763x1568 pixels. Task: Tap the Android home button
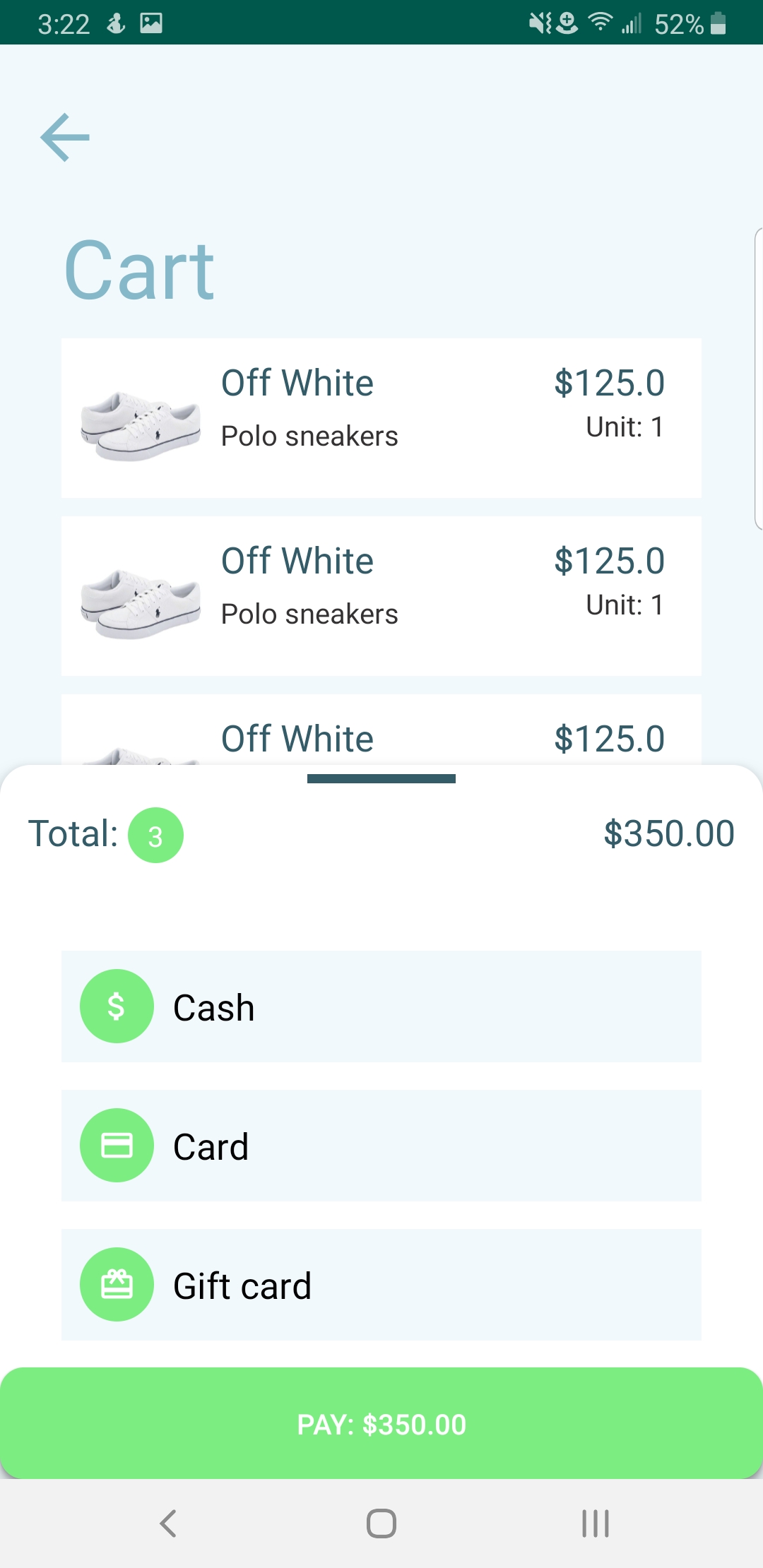(381, 1524)
